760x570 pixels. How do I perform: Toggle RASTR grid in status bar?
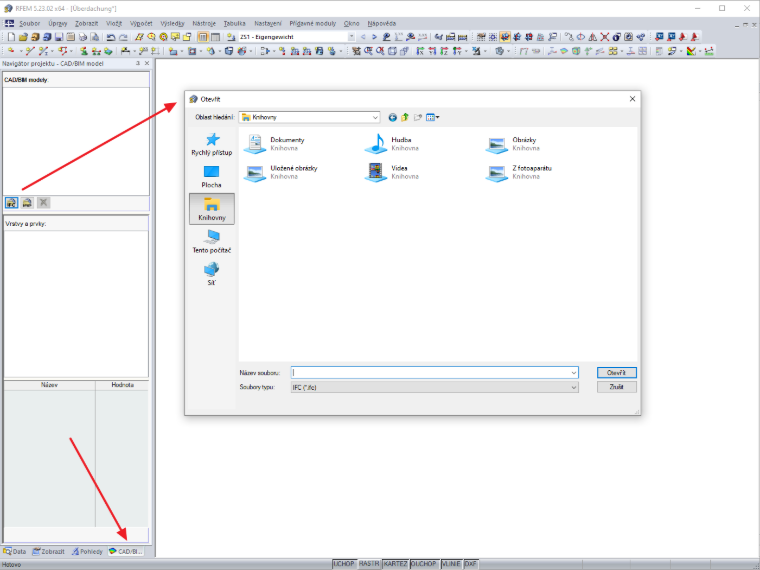369,564
